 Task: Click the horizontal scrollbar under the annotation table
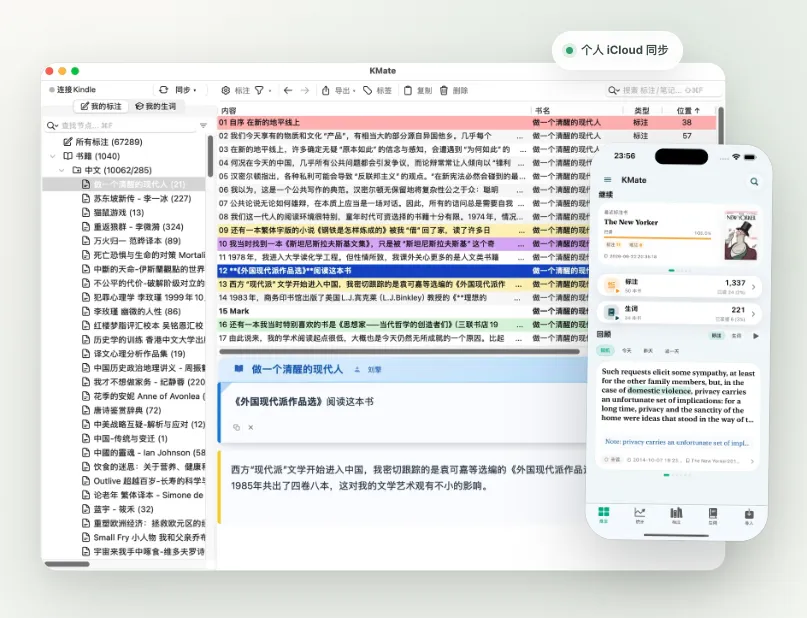[x=399, y=352]
